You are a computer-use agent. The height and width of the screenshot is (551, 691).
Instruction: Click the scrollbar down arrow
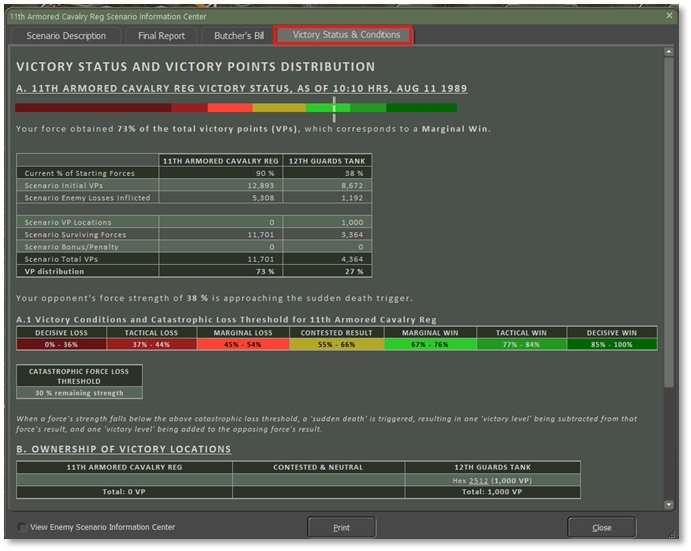click(x=669, y=505)
